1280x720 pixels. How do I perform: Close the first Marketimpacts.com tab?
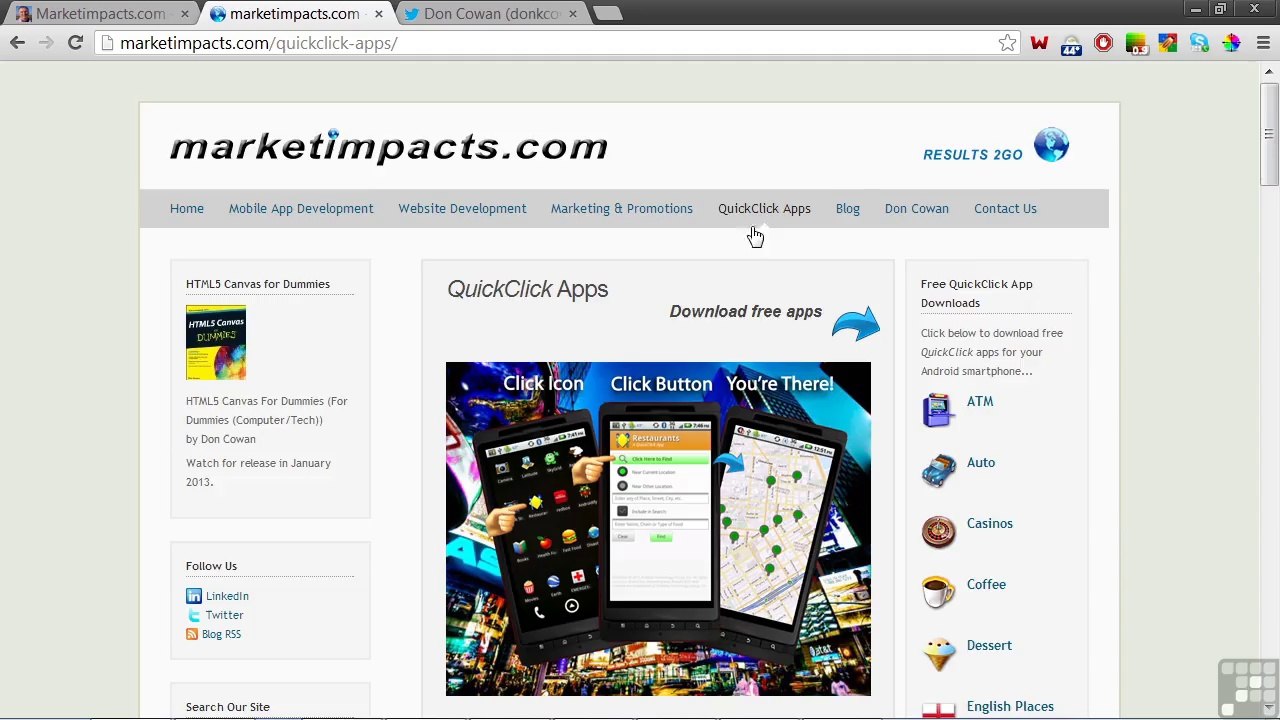tap(185, 14)
